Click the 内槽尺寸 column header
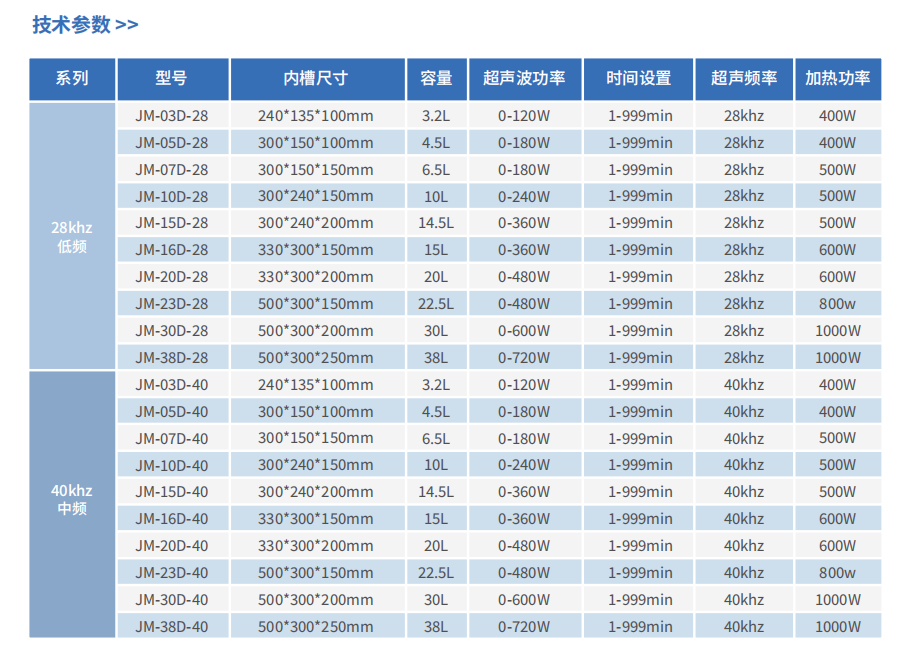 (316, 78)
